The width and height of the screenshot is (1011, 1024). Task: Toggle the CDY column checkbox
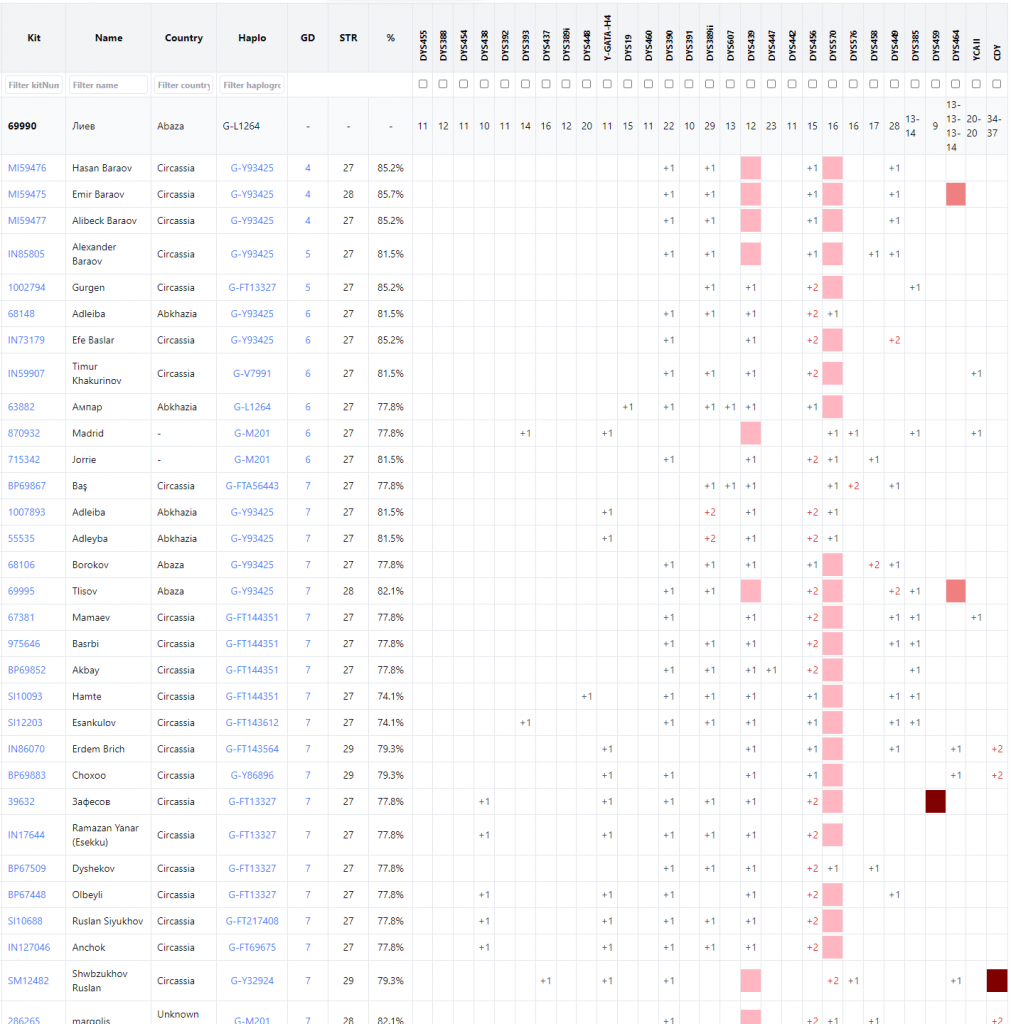click(x=997, y=85)
